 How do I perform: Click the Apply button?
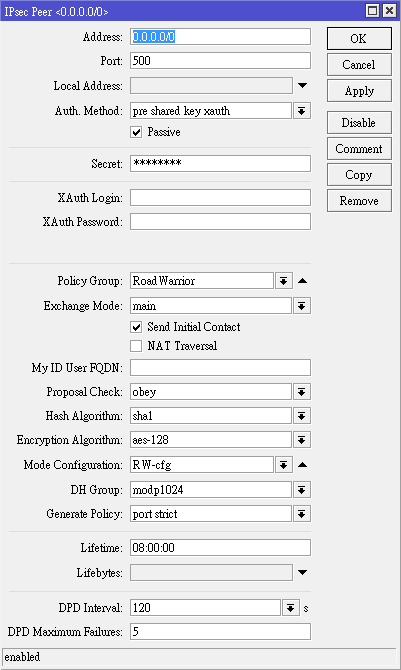click(x=359, y=91)
